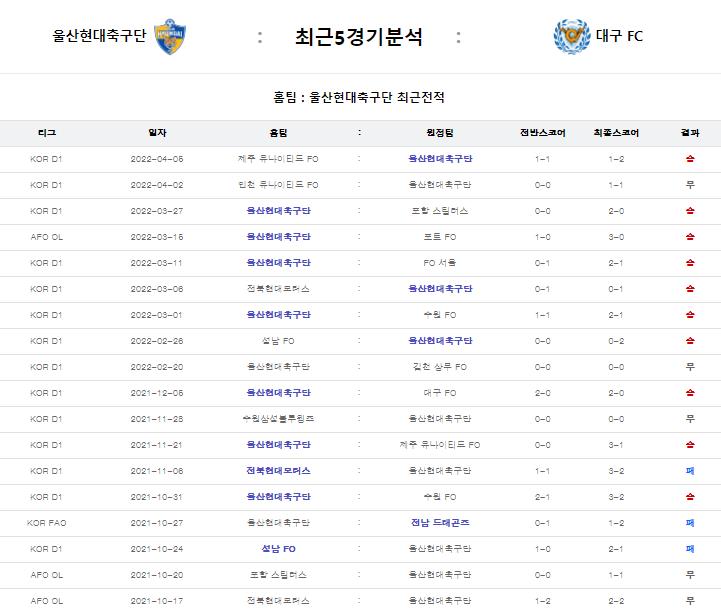
Task: Click the 결과 column header
Action: pos(690,133)
